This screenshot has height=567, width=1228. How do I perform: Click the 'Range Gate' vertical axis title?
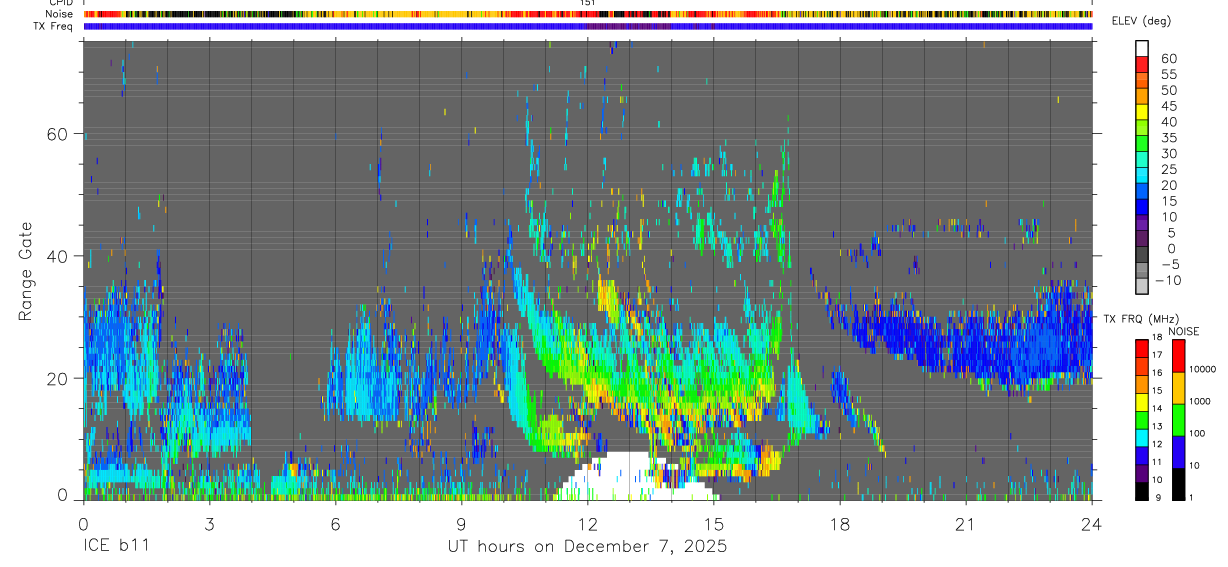[x=26, y=272]
